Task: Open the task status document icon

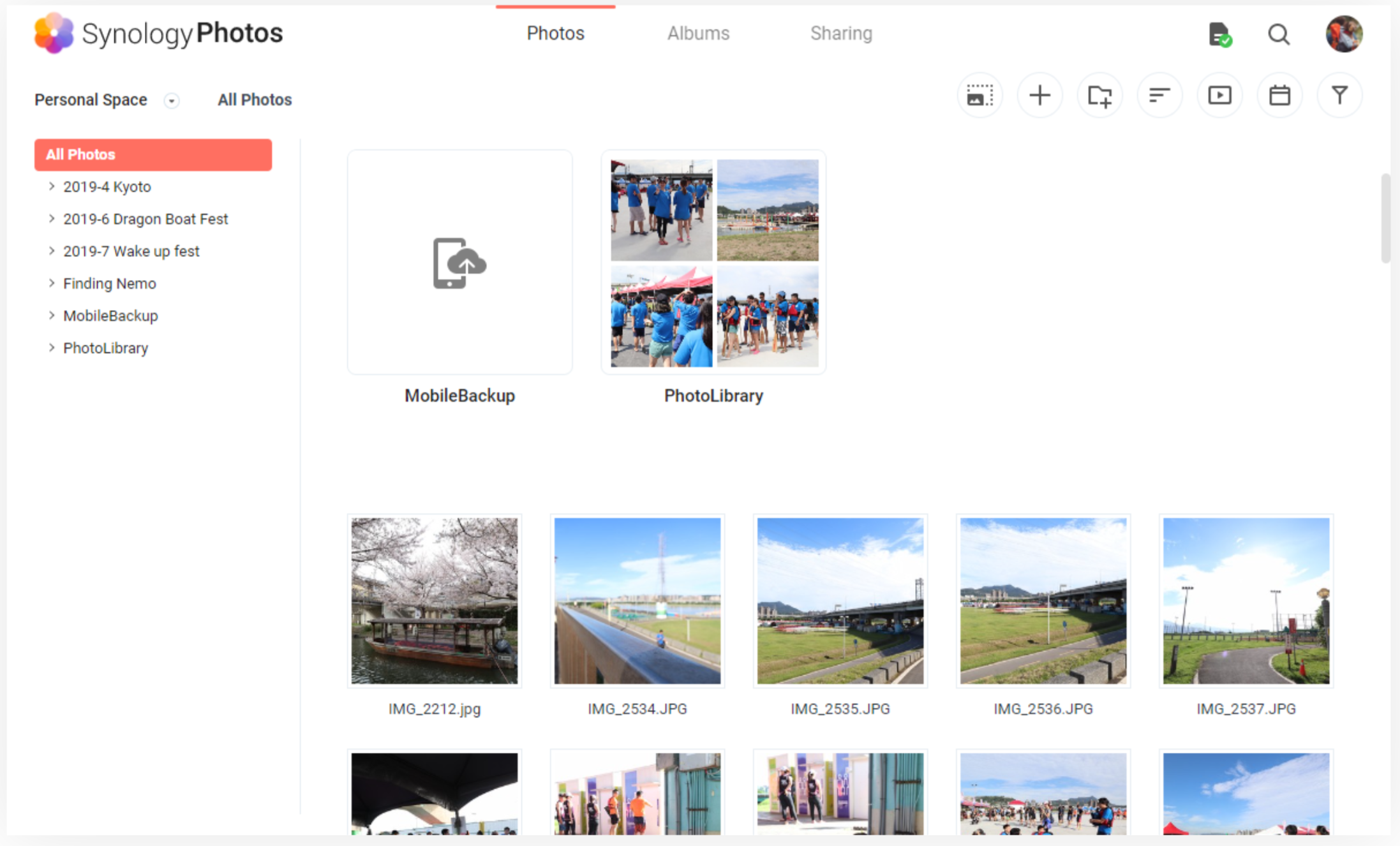Action: (x=1219, y=34)
